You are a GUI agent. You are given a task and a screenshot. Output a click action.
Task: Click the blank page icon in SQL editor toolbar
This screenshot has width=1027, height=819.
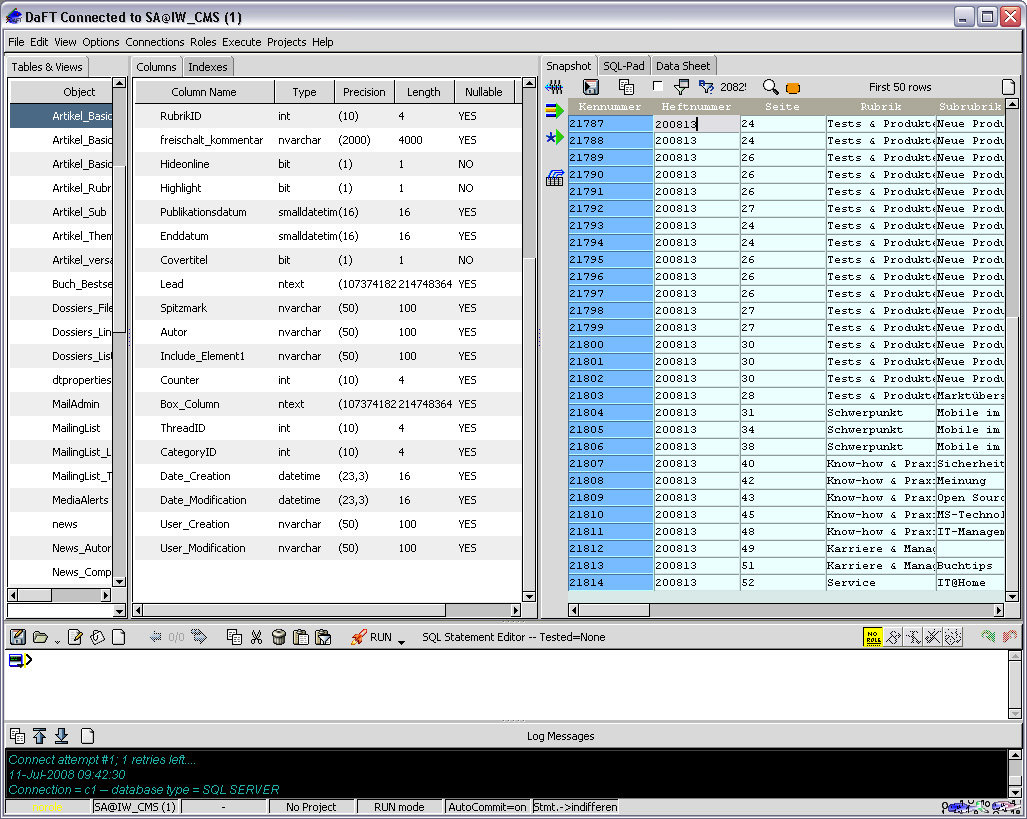pos(119,637)
